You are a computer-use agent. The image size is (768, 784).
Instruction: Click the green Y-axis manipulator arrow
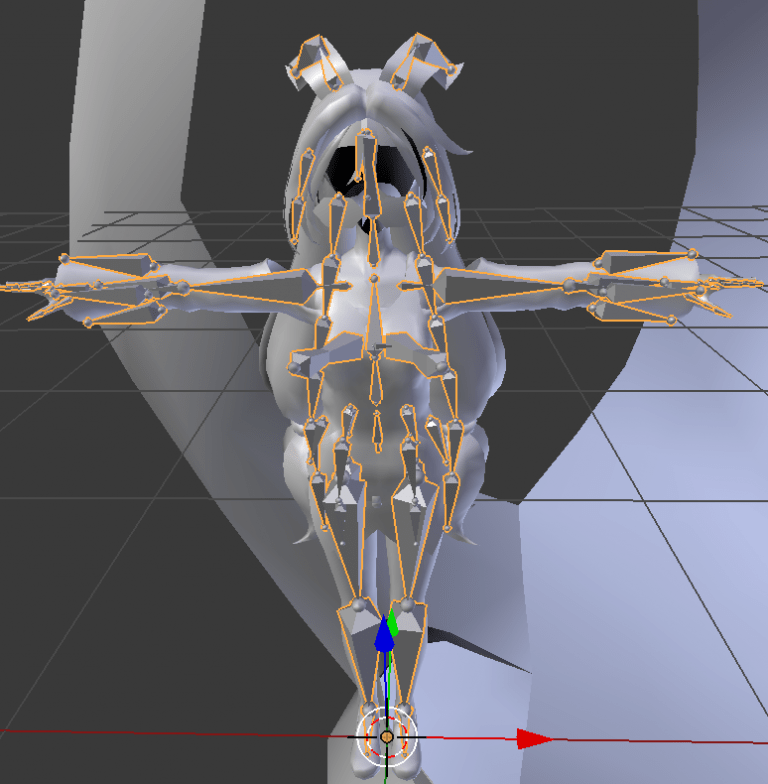coord(392,623)
